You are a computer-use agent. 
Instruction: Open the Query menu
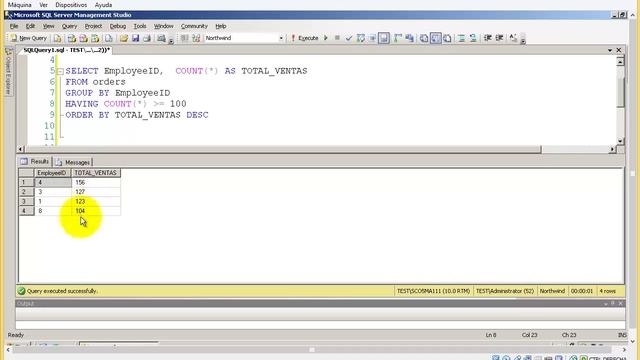[x=69, y=26]
